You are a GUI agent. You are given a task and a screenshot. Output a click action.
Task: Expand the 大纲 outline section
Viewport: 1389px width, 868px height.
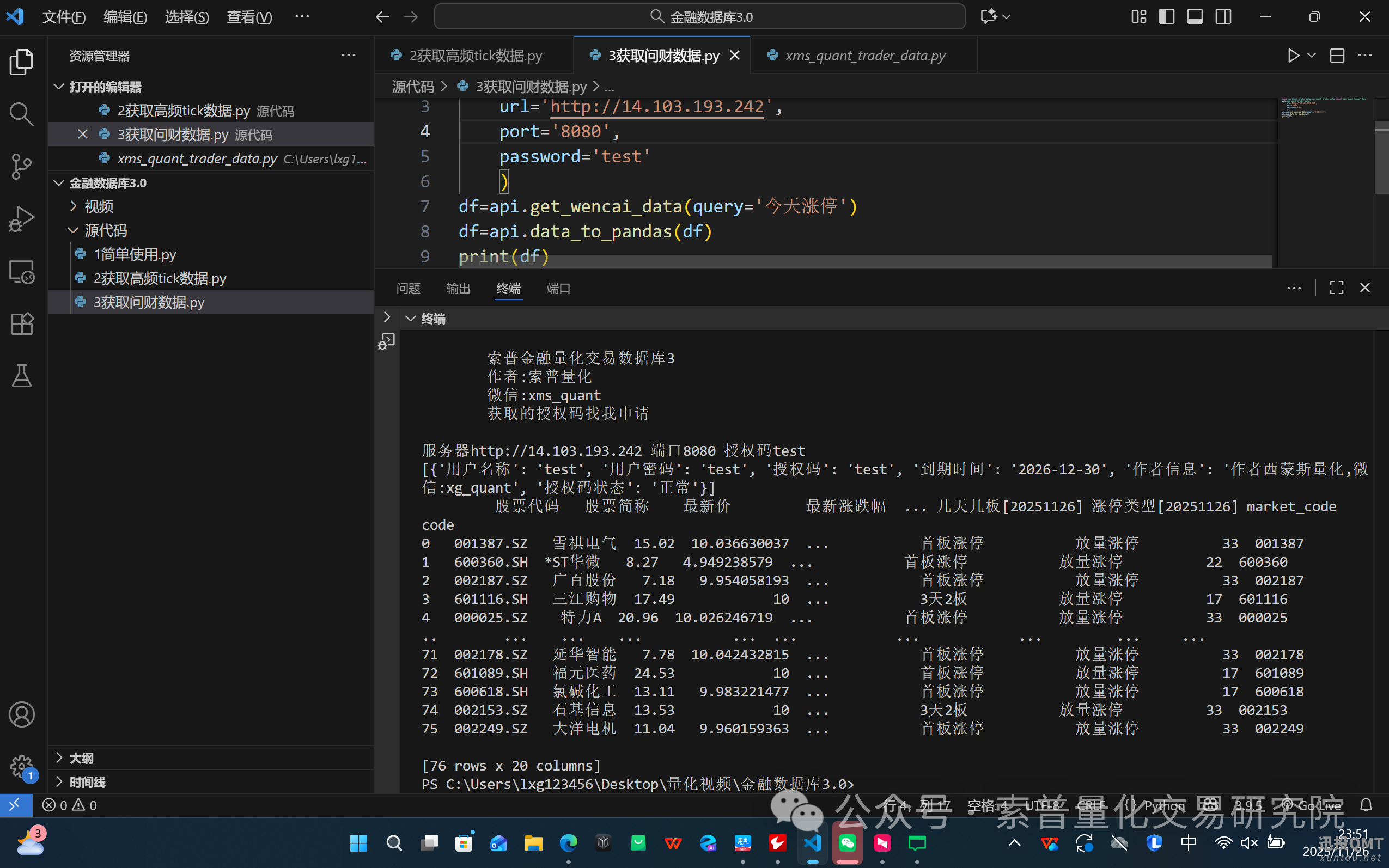pyautogui.click(x=81, y=758)
